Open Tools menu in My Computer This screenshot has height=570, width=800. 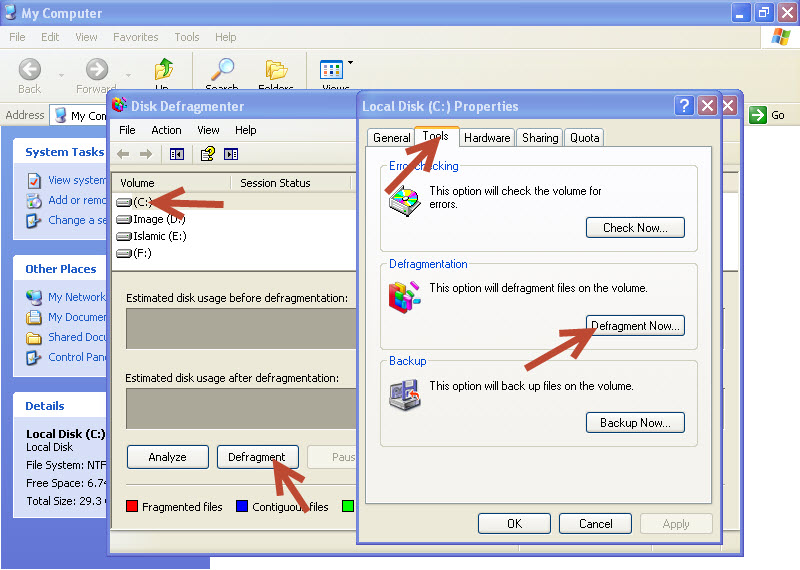(187, 37)
